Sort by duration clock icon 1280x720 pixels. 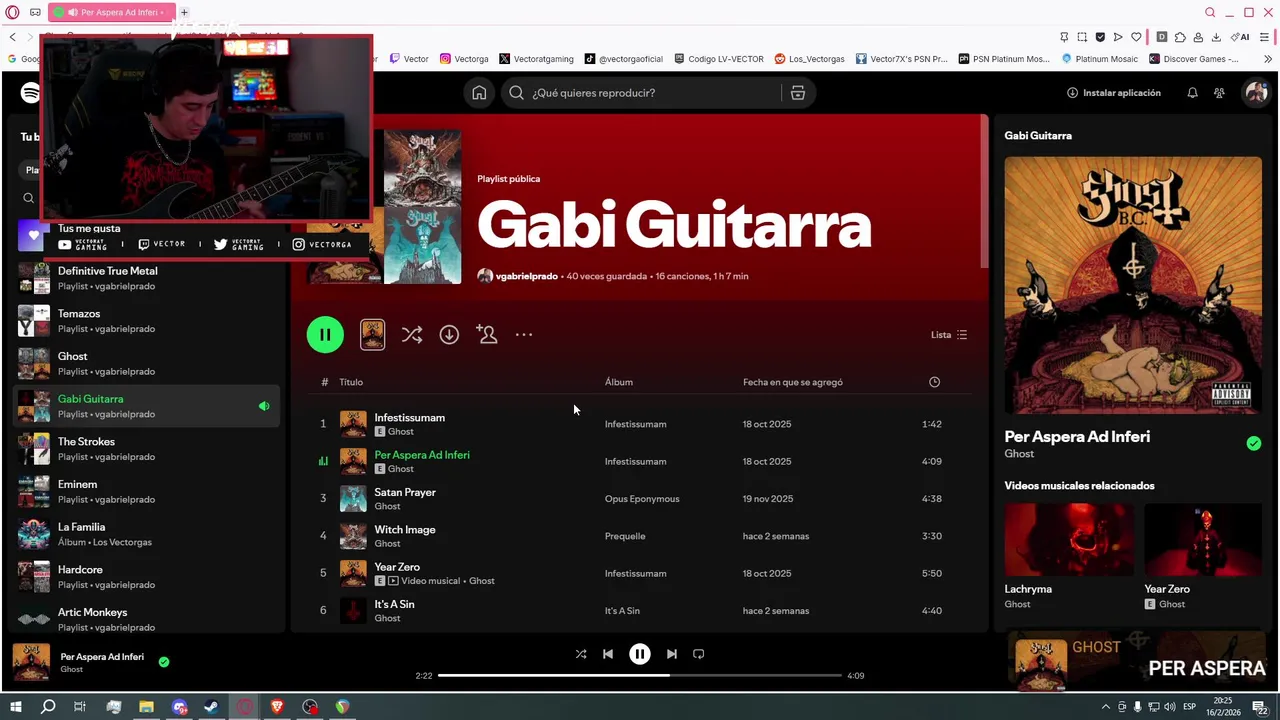point(934,382)
